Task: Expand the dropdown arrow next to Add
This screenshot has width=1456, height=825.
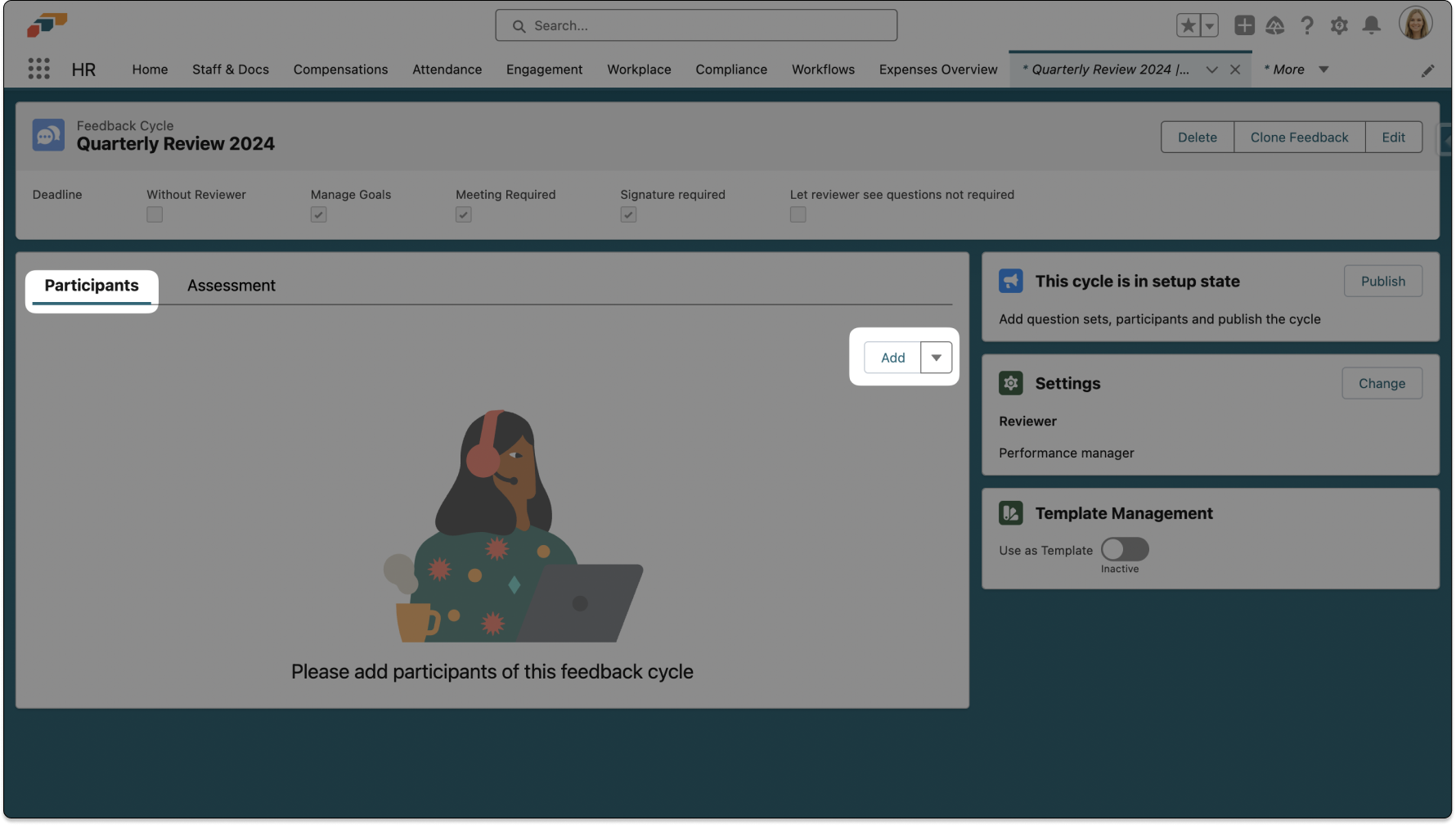Action: tap(937, 358)
